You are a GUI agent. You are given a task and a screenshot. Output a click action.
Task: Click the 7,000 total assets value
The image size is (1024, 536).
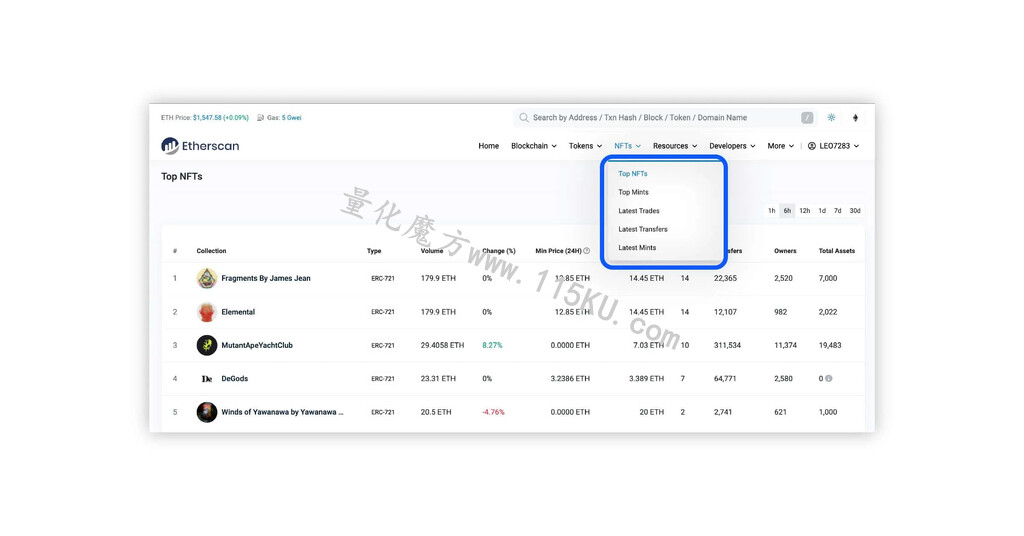pyautogui.click(x=827, y=278)
